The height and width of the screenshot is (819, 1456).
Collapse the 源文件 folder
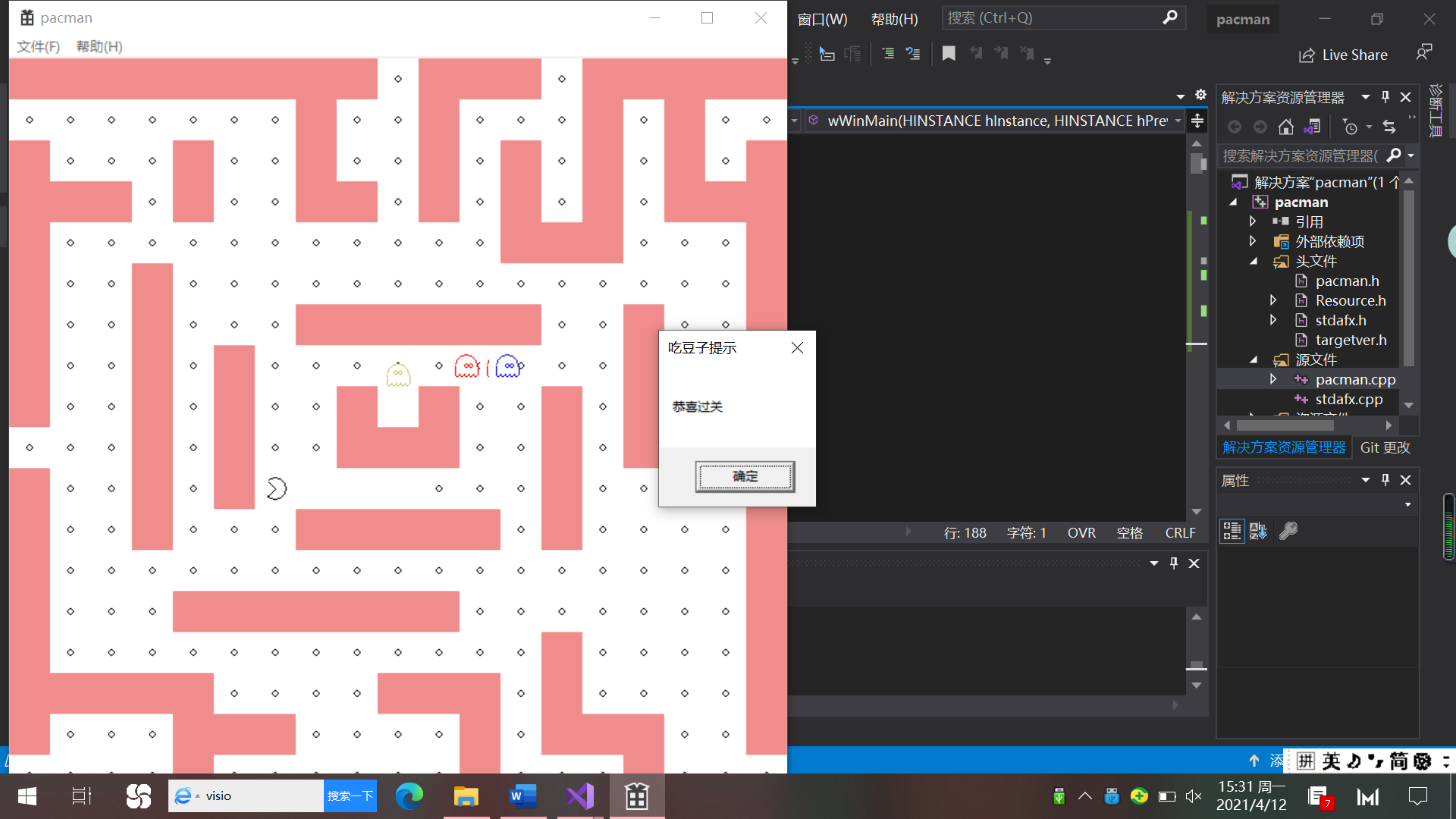pos(1254,359)
